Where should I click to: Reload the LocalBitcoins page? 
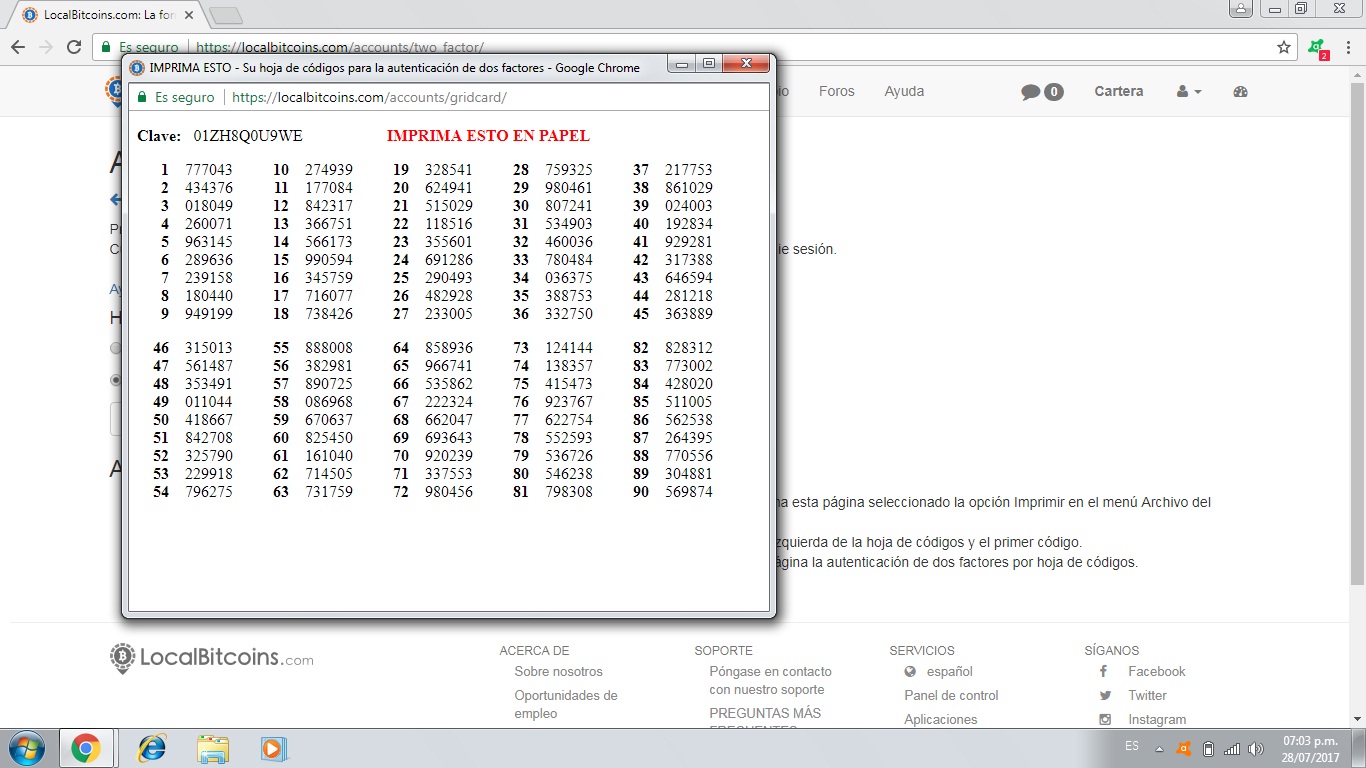pos(73,47)
